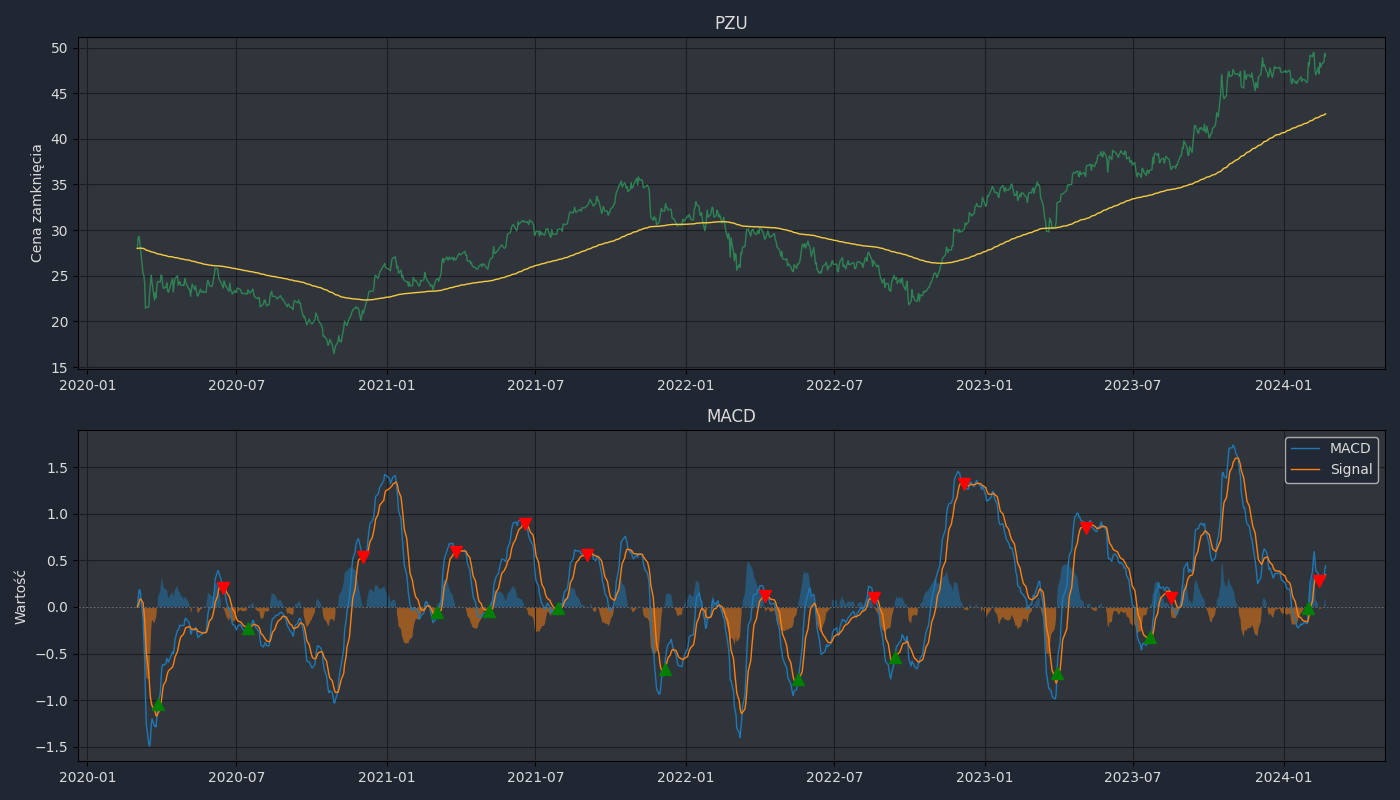Click the first green buy marker near −1.0

point(158,706)
